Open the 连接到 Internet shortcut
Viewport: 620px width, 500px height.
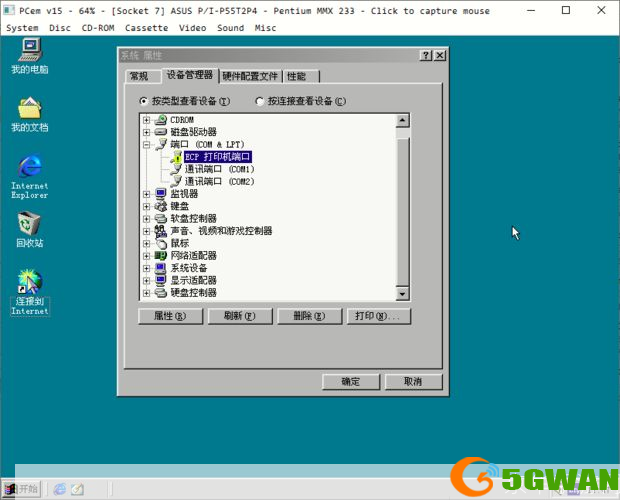[30, 292]
